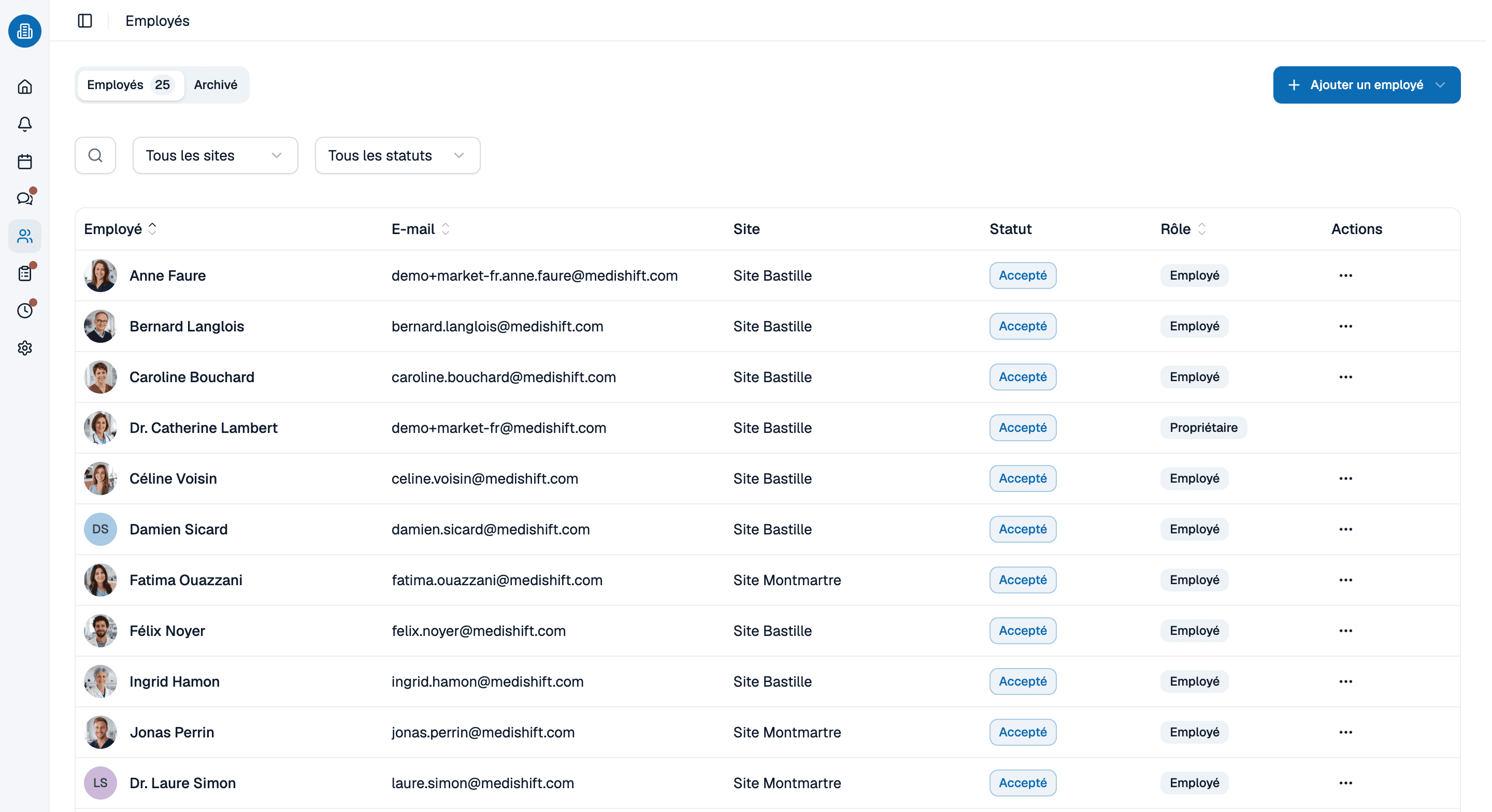
Task: Click the LS avatar of Laure Simon
Action: (x=100, y=783)
